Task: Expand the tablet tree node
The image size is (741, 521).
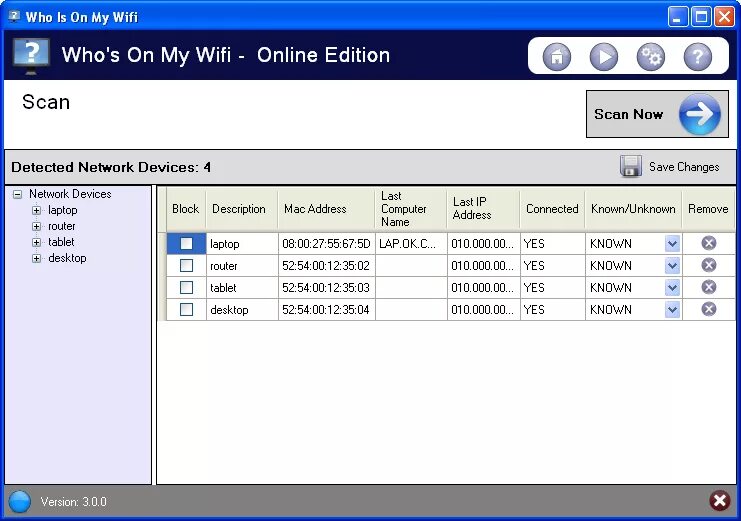Action: coord(36,243)
